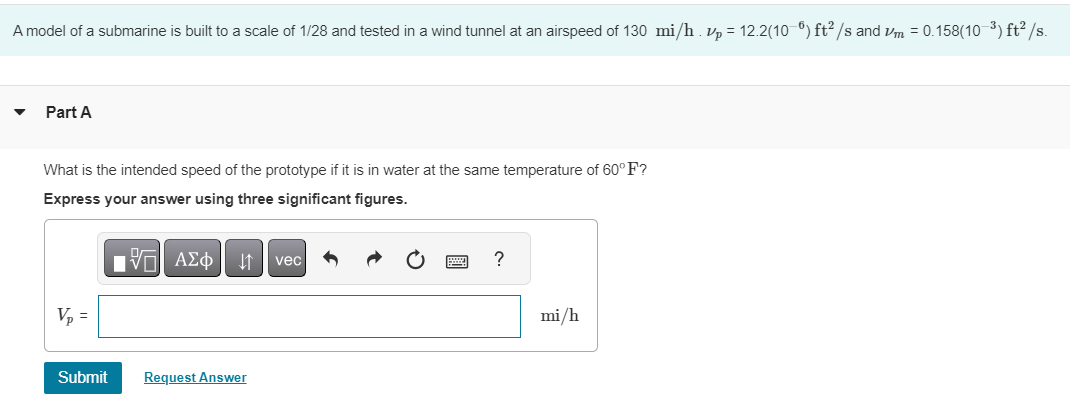Viewport: 1070px width, 418px height.
Task: Submit the answer
Action: point(82,377)
